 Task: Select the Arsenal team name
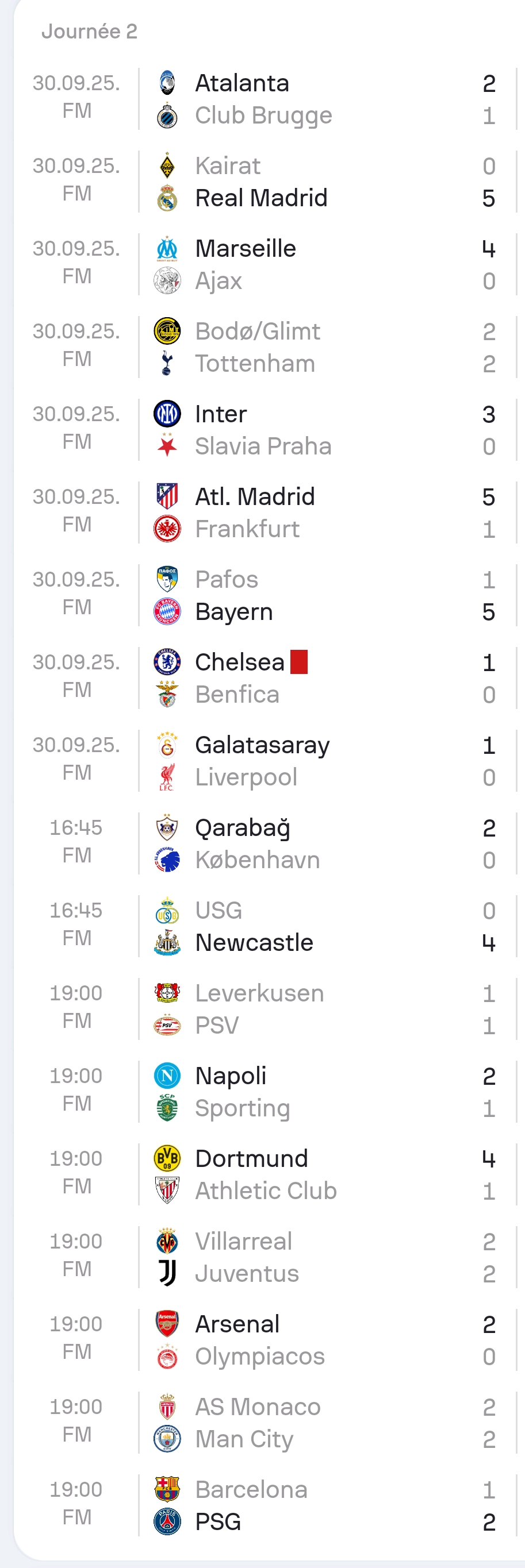(237, 1324)
